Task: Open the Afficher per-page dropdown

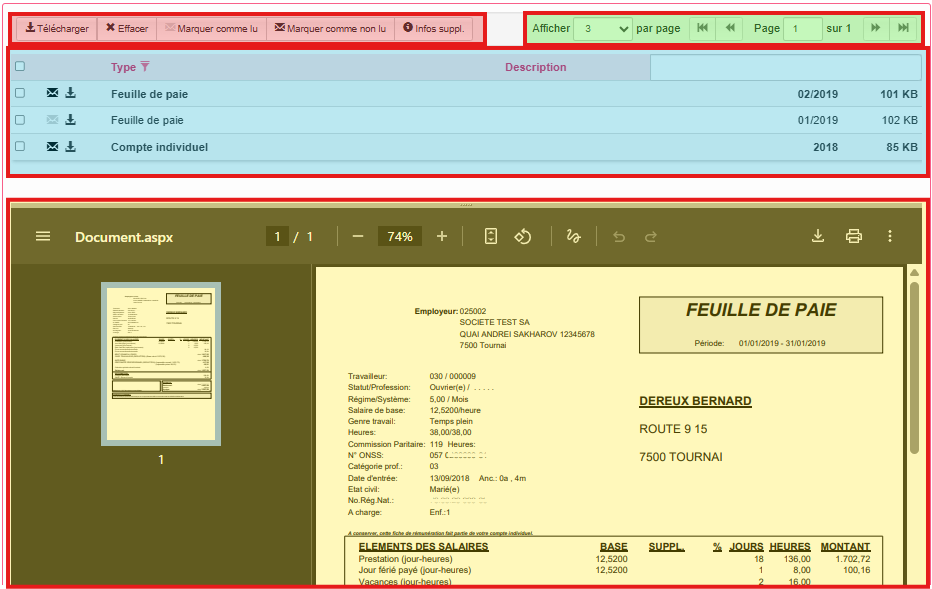Action: click(603, 28)
